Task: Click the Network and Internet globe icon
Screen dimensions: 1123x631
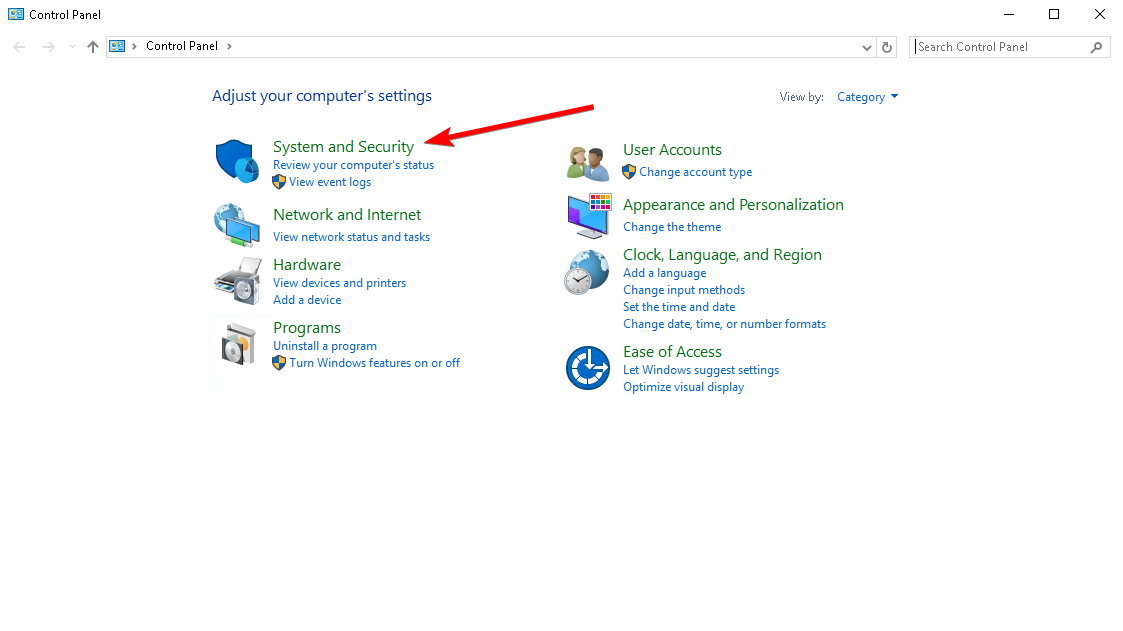Action: [237, 224]
